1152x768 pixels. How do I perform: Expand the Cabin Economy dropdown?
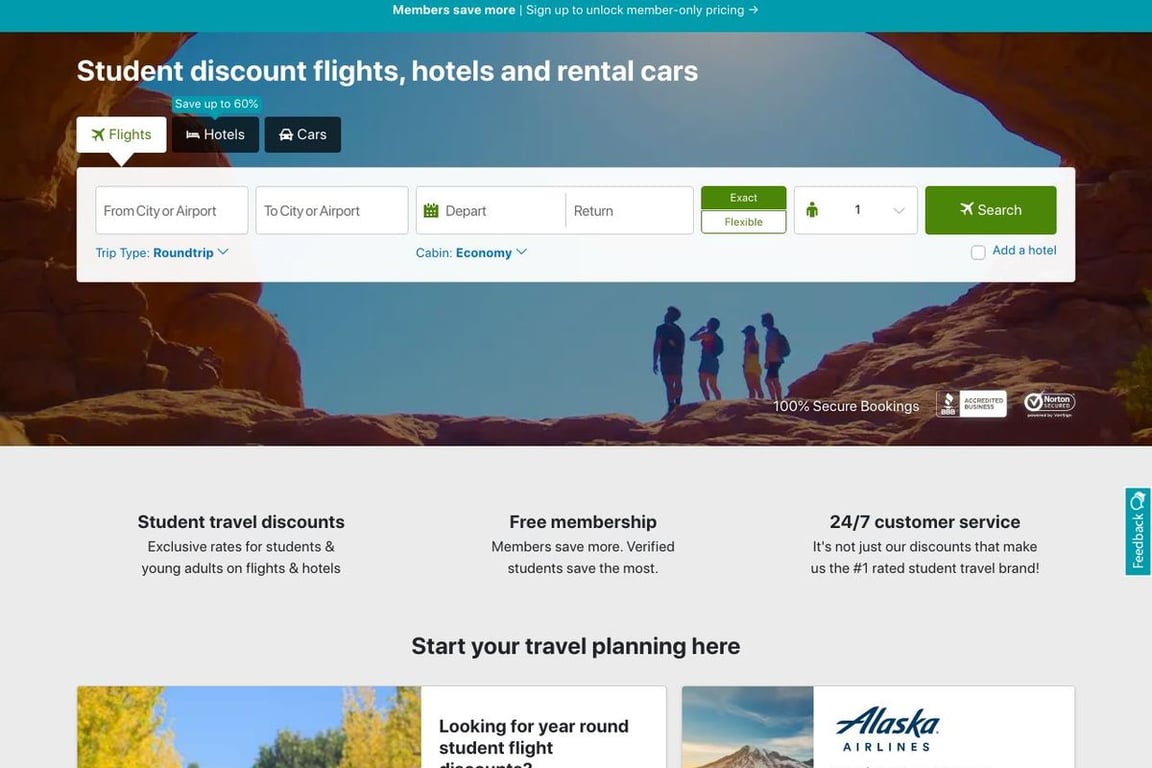point(472,252)
